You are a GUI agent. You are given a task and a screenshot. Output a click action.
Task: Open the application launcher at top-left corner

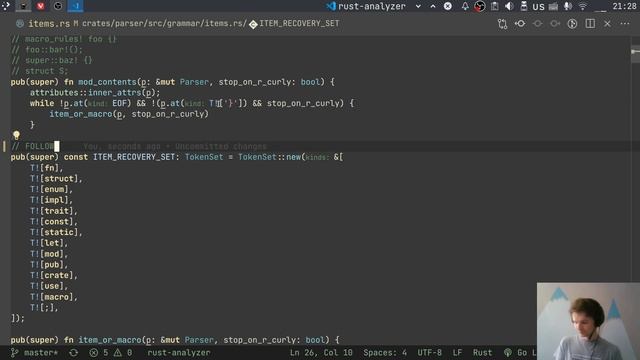coord(6,6)
